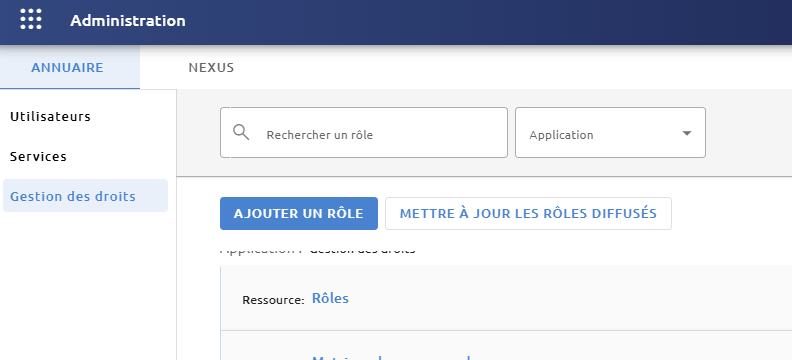The image size is (792, 360).
Task: Click the cut-off Application group heading above Rôles
Action: [318, 250]
